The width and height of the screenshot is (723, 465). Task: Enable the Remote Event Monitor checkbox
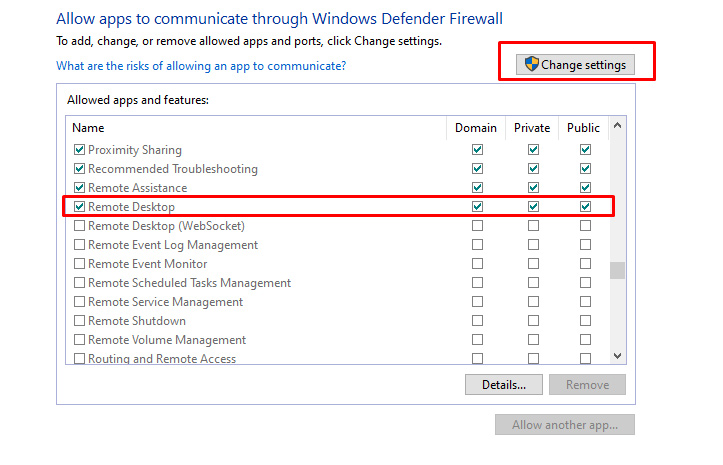80,264
